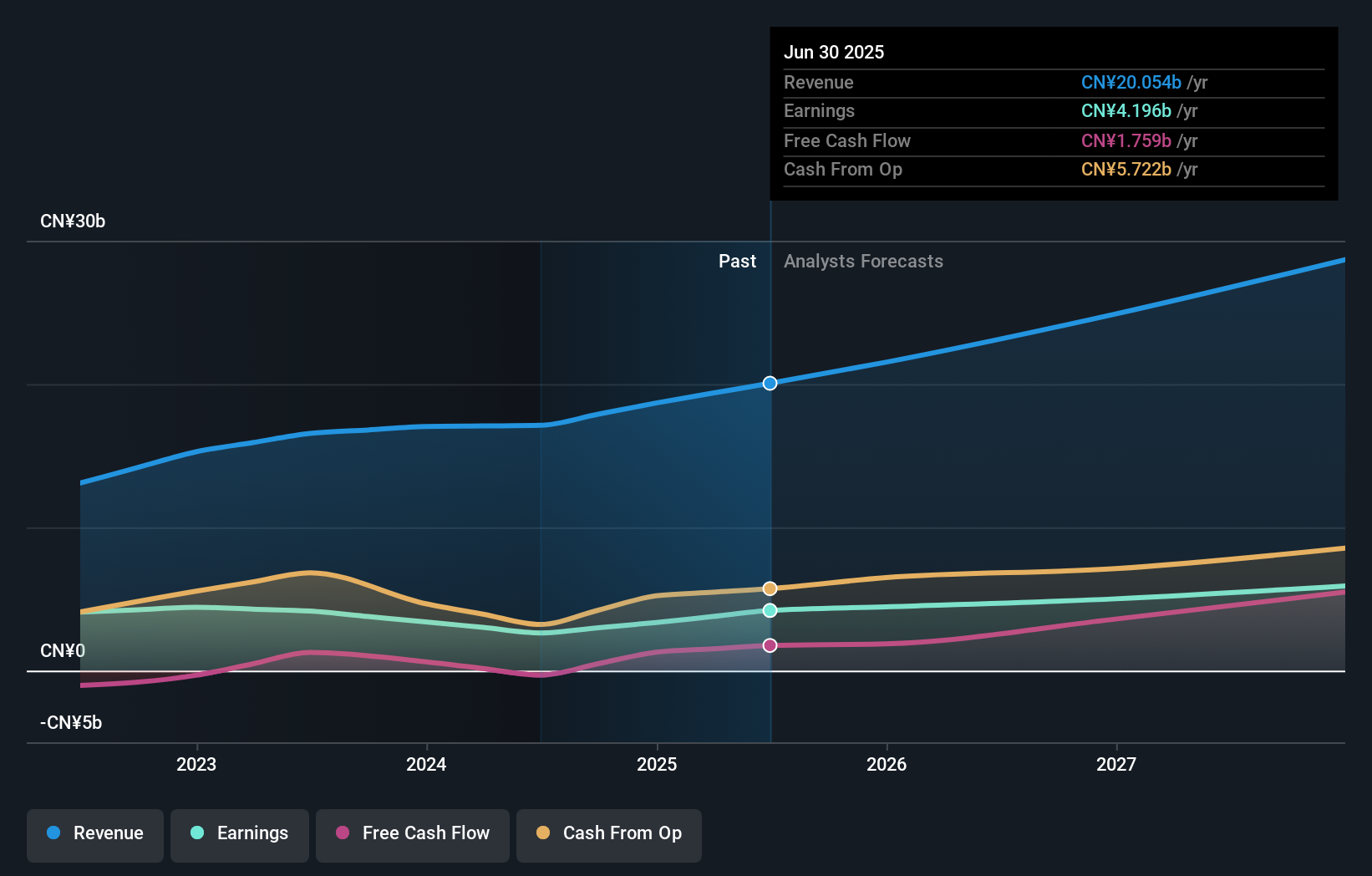The height and width of the screenshot is (876, 1372).
Task: Switch to the Past section
Action: click(737, 261)
